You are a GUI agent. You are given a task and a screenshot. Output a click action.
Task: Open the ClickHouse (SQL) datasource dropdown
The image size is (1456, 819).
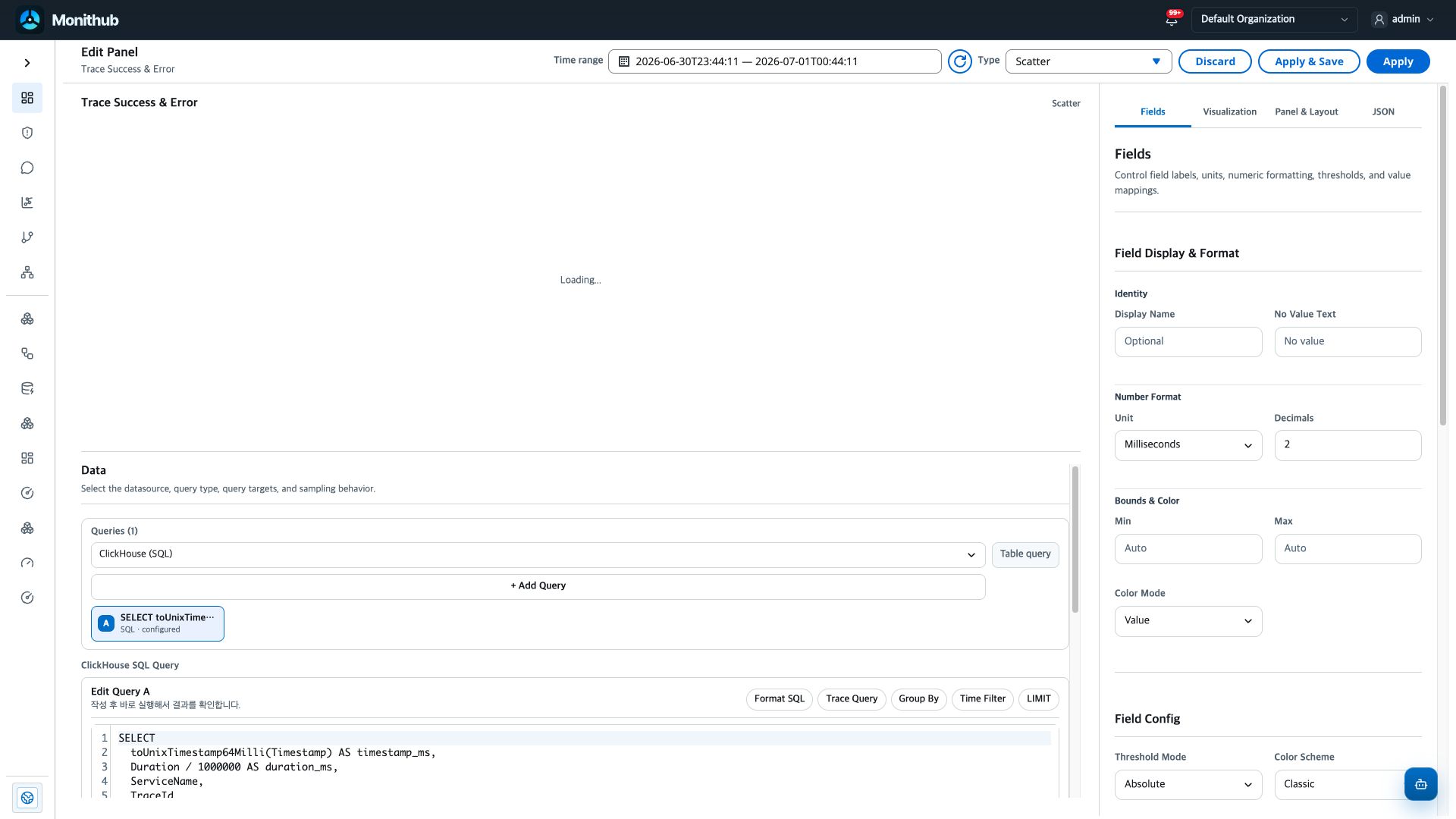pos(538,554)
